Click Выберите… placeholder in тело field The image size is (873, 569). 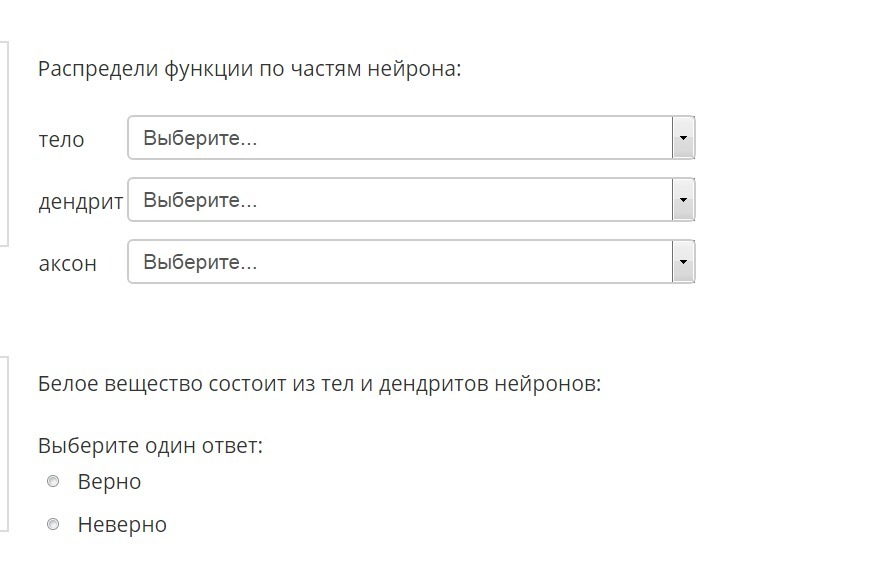(200, 138)
